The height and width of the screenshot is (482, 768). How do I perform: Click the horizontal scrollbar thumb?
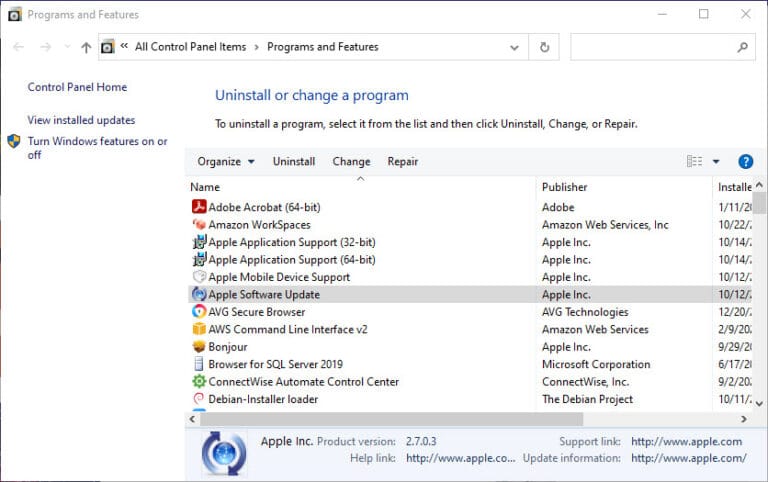tap(391, 419)
